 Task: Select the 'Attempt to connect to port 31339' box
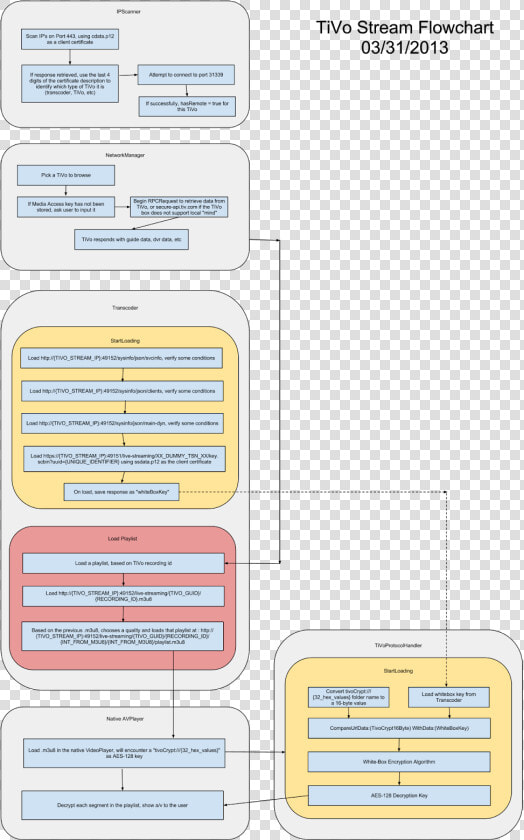[x=186, y=75]
